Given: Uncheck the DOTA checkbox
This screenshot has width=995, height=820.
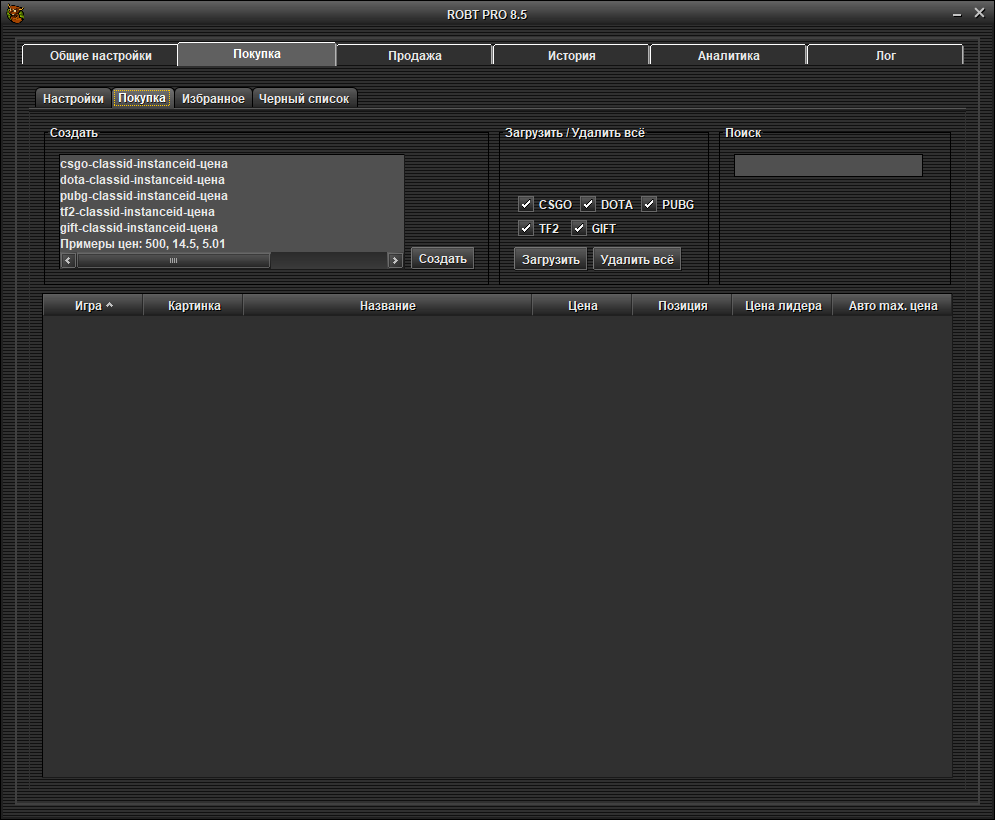Looking at the screenshot, I should pyautogui.click(x=588, y=204).
